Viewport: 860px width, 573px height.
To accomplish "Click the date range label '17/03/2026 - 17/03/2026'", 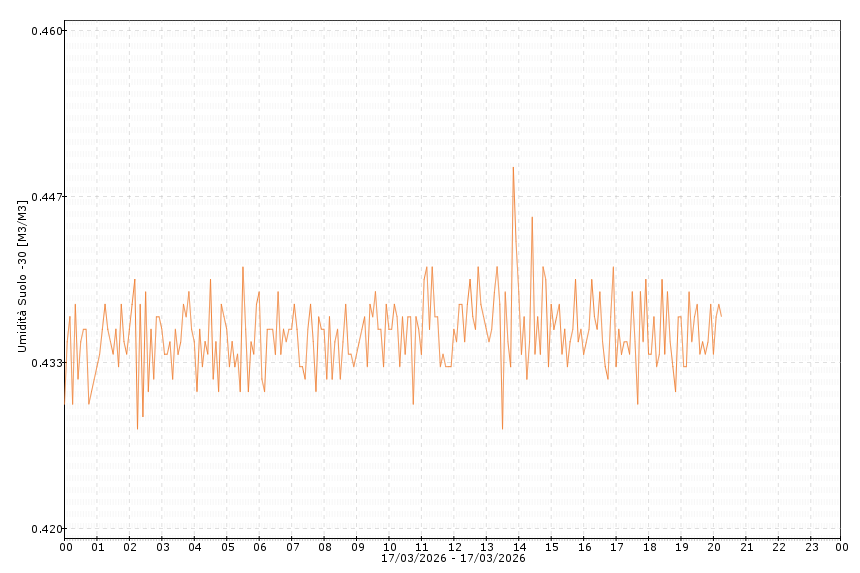I will tap(453, 558).
